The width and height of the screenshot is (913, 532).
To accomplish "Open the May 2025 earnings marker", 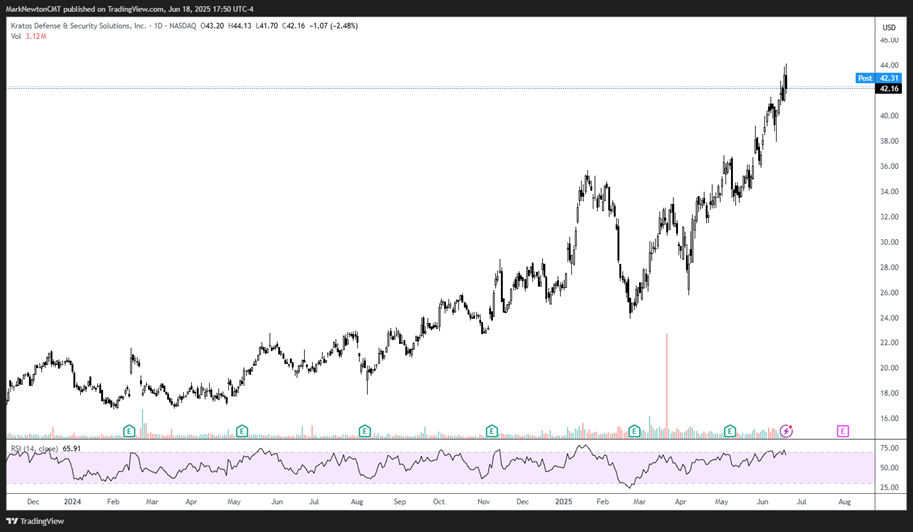I will coord(730,431).
